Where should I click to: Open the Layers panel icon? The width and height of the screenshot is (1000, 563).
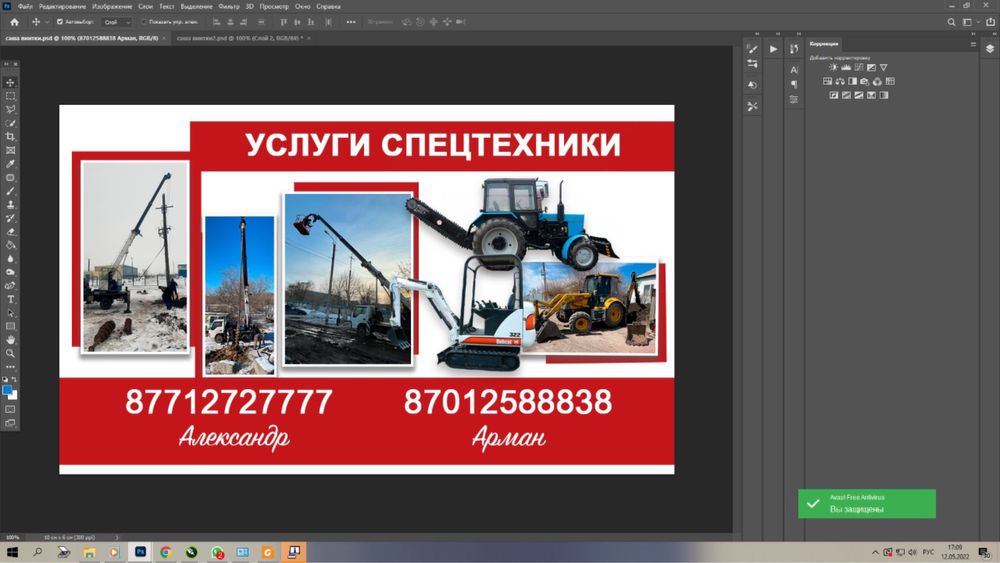(x=990, y=49)
